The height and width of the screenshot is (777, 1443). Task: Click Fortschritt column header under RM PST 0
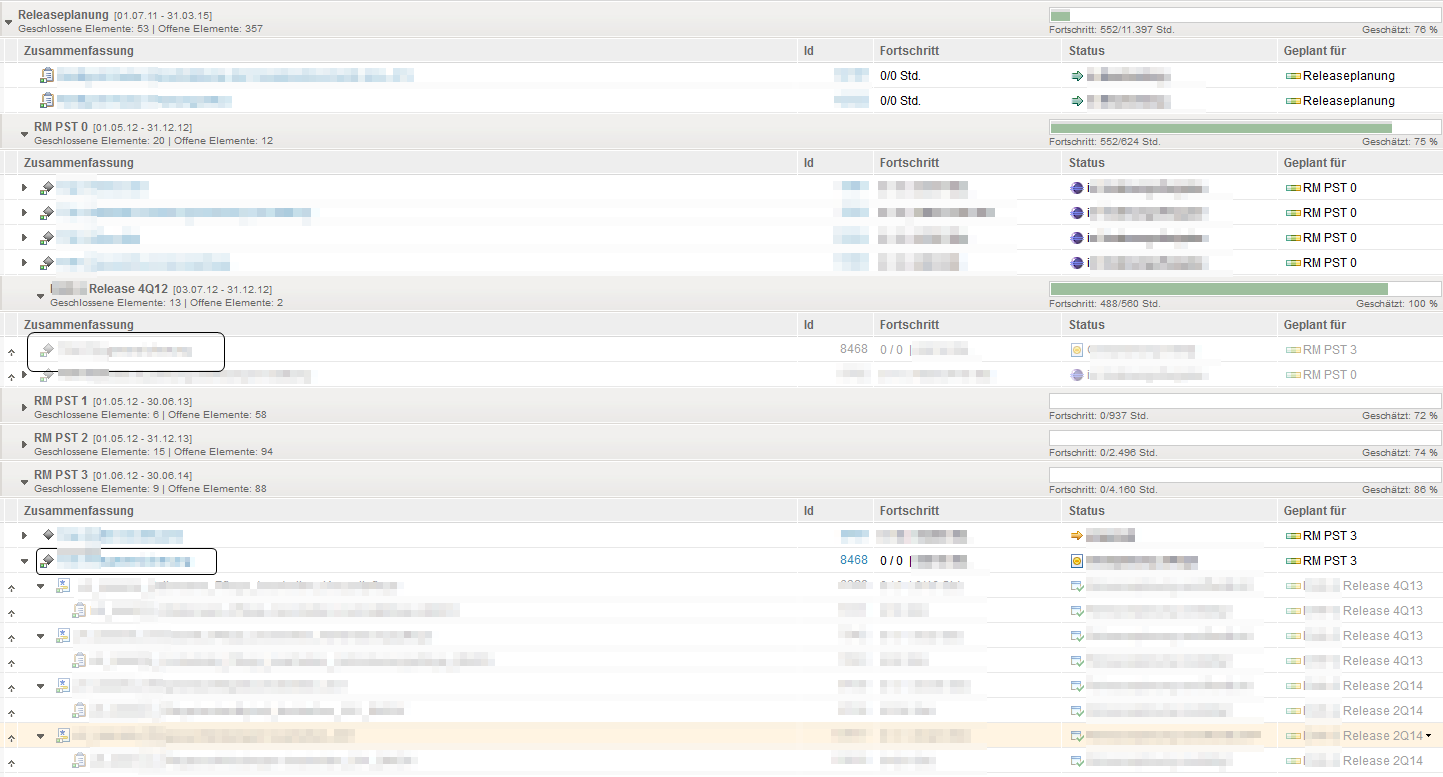tap(909, 163)
